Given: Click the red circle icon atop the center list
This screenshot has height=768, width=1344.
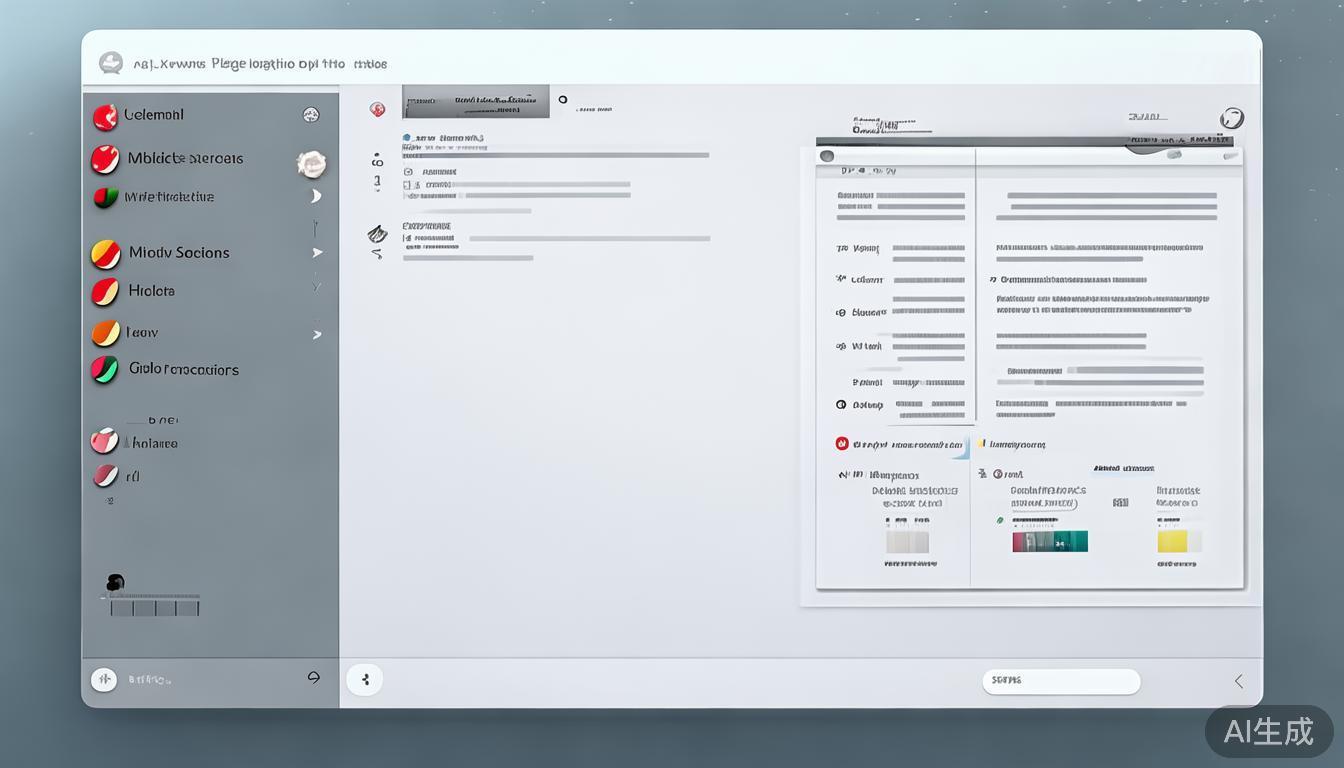Looking at the screenshot, I should (x=377, y=109).
